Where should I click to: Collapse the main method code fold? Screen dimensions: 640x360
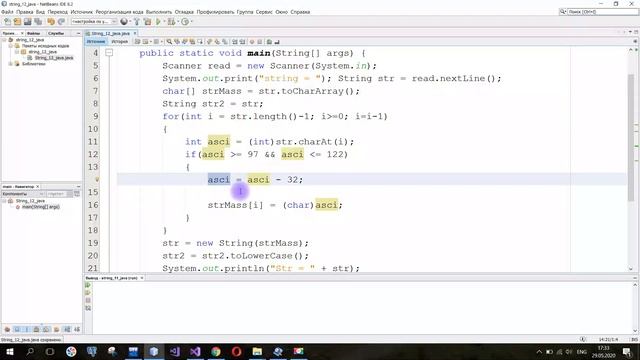(x=109, y=53)
